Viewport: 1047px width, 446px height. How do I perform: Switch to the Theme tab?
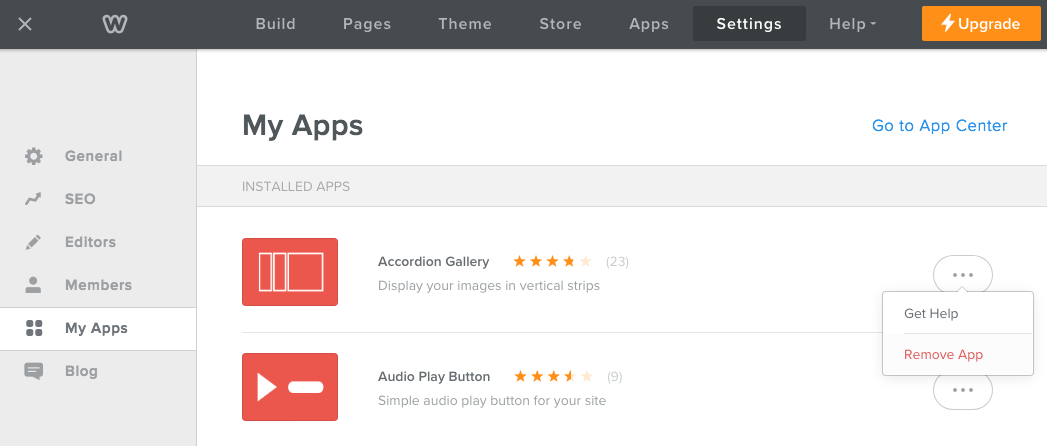(x=465, y=24)
